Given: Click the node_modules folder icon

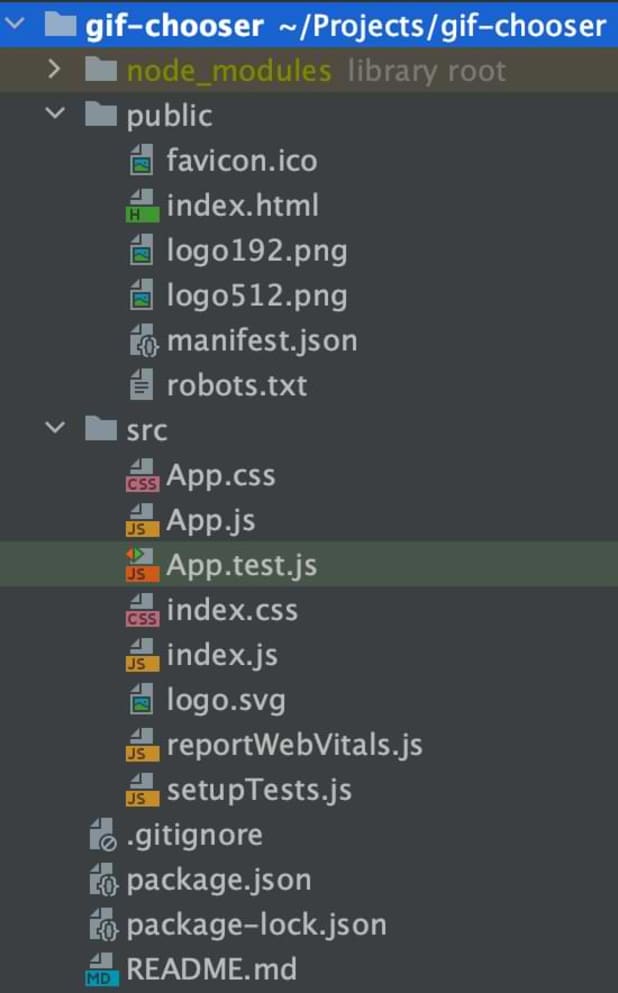Looking at the screenshot, I should [101, 70].
